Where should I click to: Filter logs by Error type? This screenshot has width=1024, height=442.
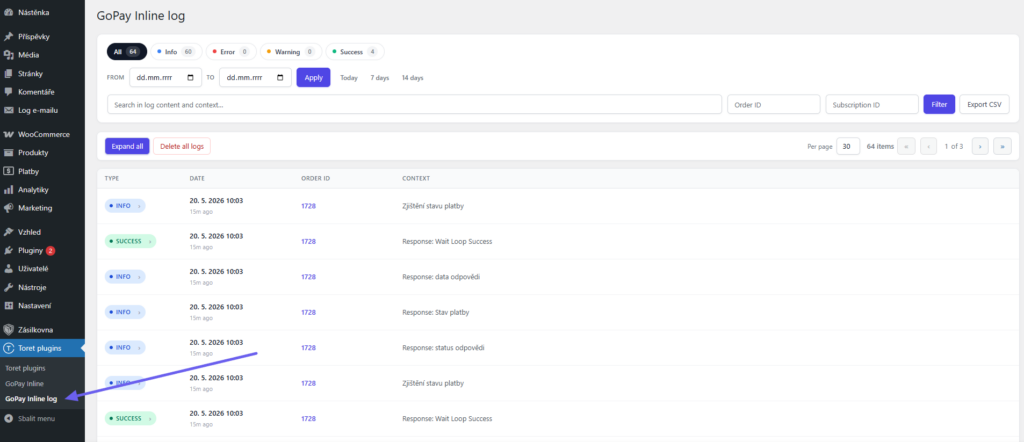[x=231, y=52]
